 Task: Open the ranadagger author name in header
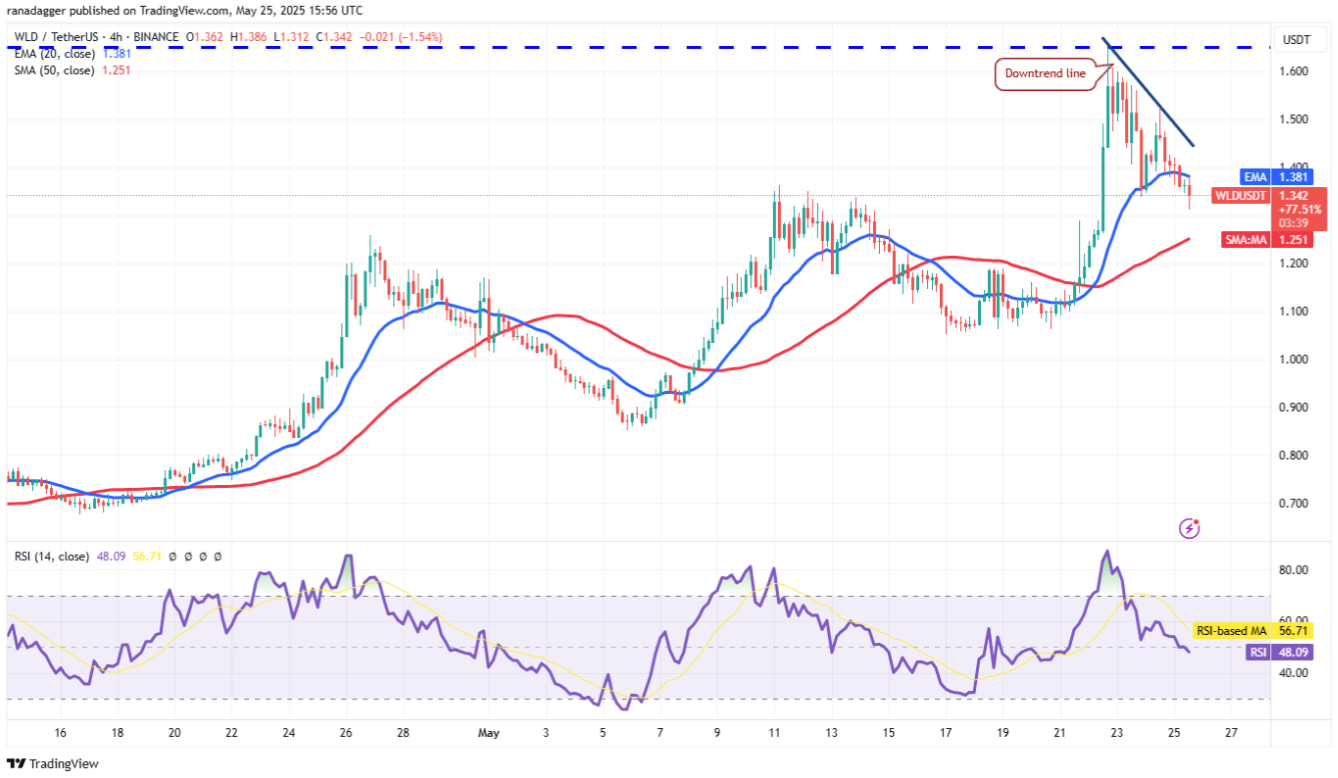coord(33,10)
